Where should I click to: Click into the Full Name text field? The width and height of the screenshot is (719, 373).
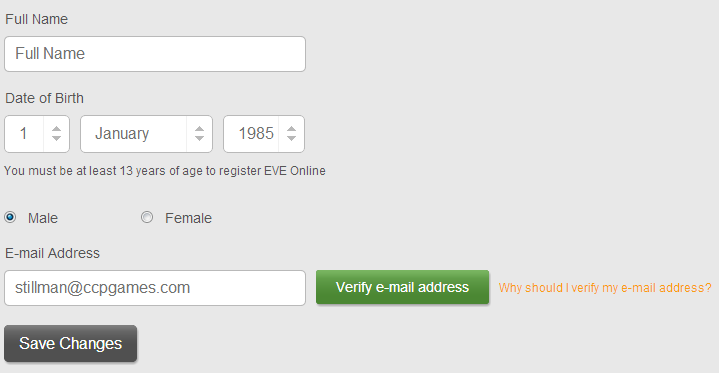click(155, 54)
